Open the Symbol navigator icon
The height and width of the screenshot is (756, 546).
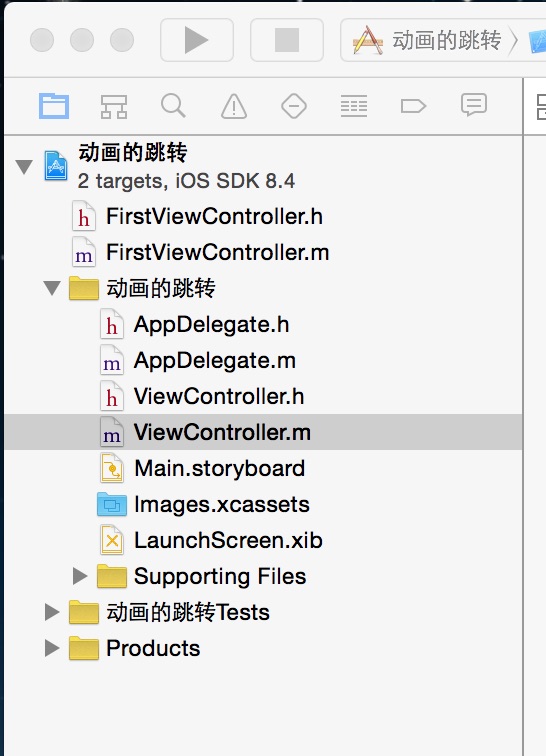click(114, 106)
